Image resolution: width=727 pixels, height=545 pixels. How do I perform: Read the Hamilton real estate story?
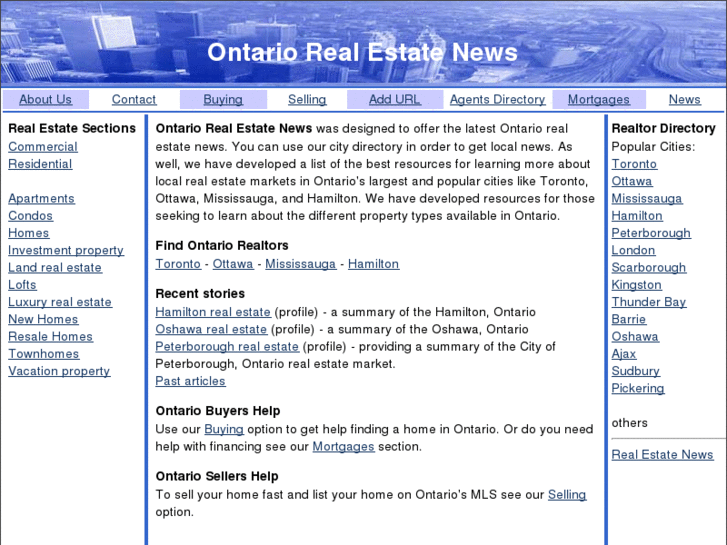(x=213, y=312)
